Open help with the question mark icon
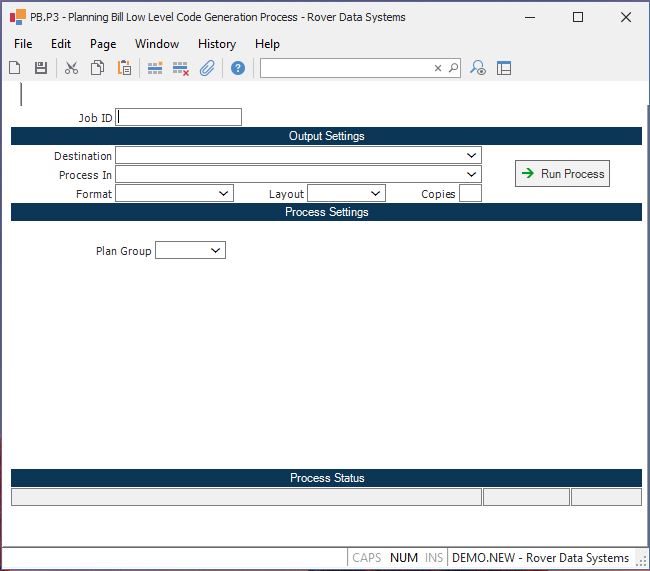650x571 pixels. pyautogui.click(x=238, y=68)
